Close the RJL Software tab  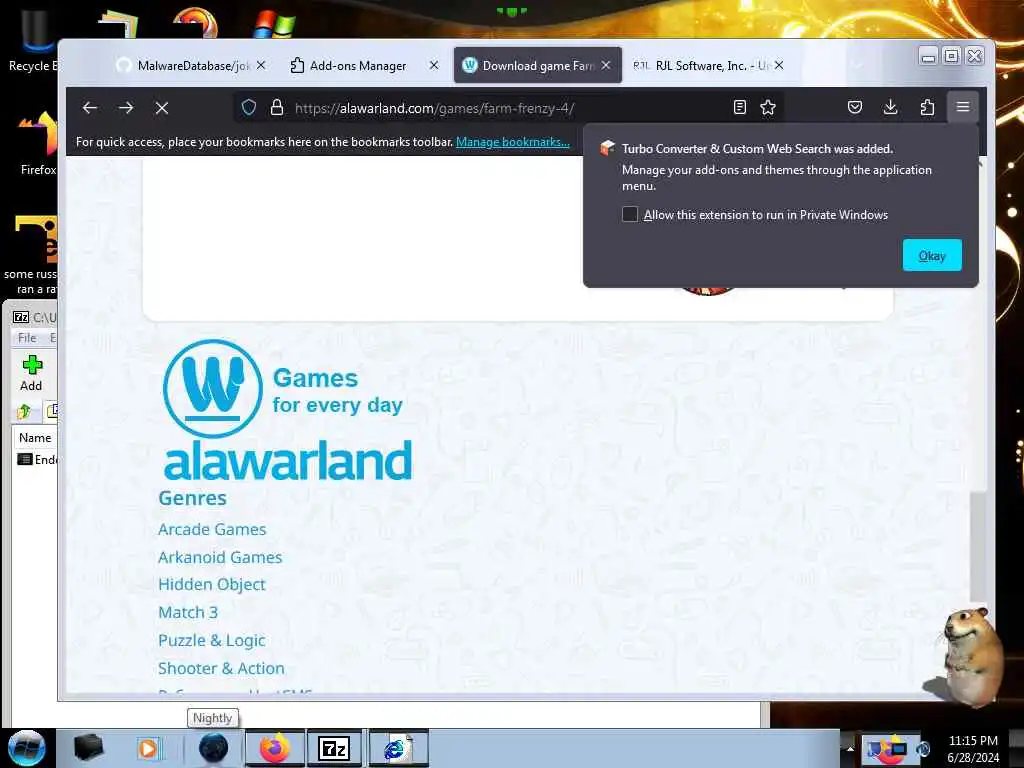pos(779,65)
